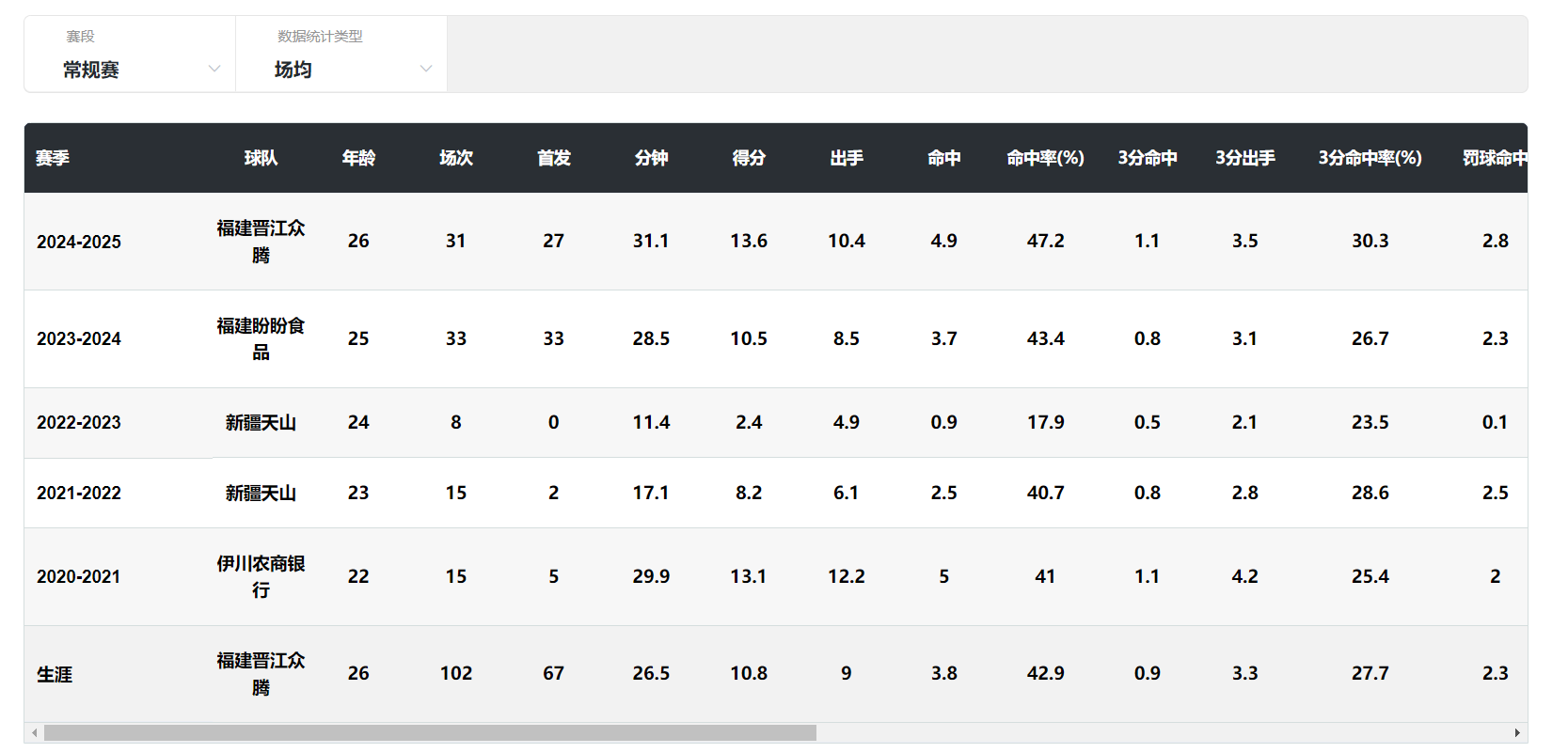The height and width of the screenshot is (753, 1568).
Task: Click the 2024-2025 season cell
Action: pos(79,242)
